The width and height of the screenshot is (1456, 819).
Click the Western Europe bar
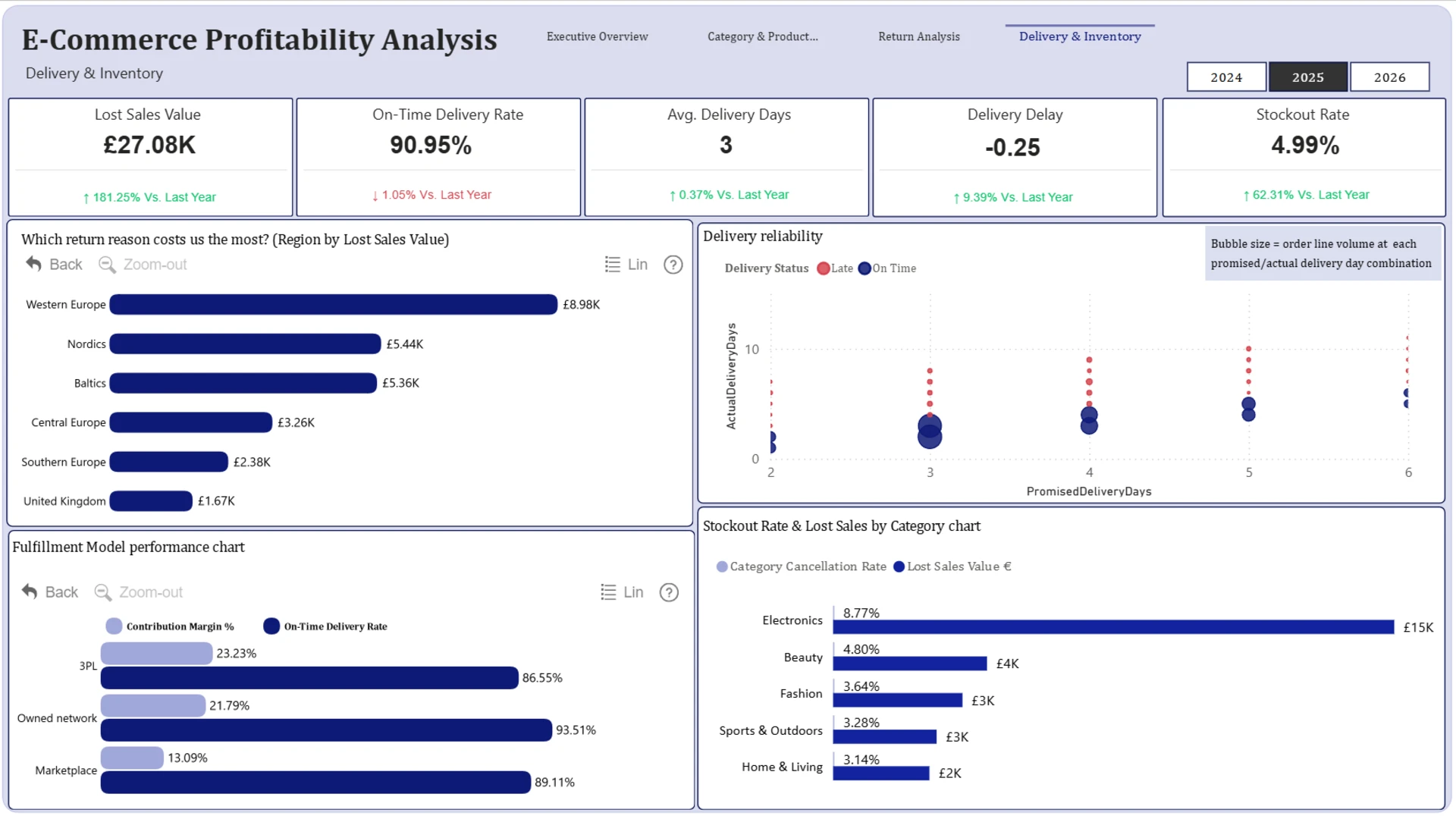(x=334, y=304)
